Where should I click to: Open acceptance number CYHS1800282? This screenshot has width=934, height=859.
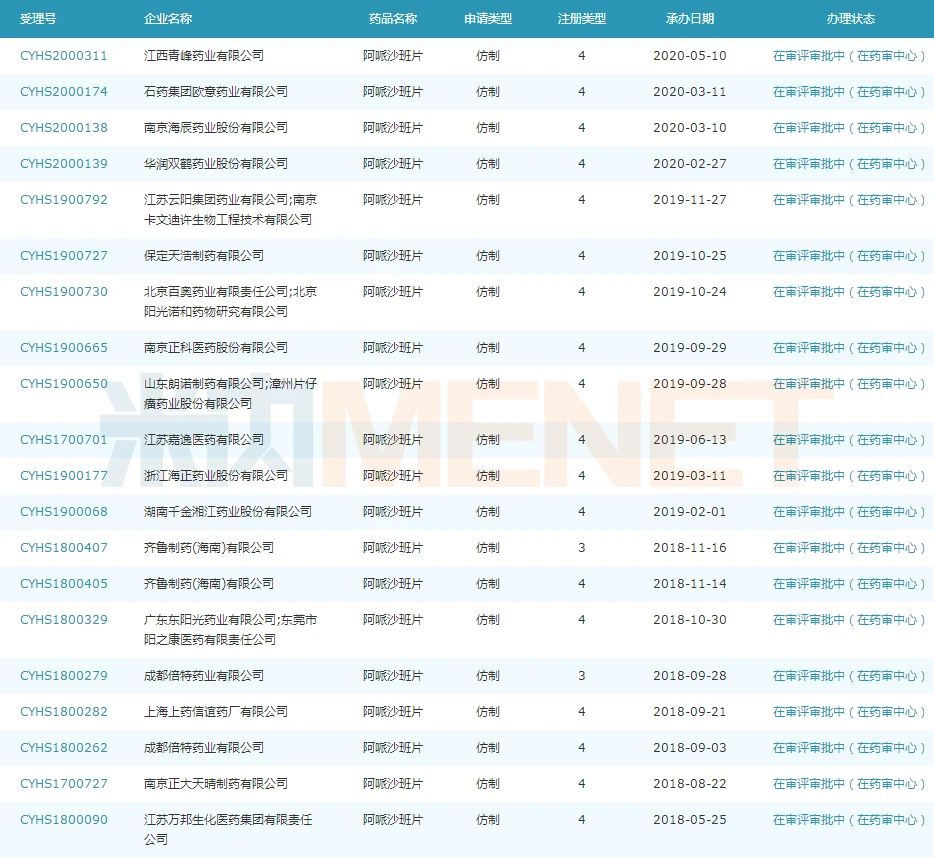64,711
